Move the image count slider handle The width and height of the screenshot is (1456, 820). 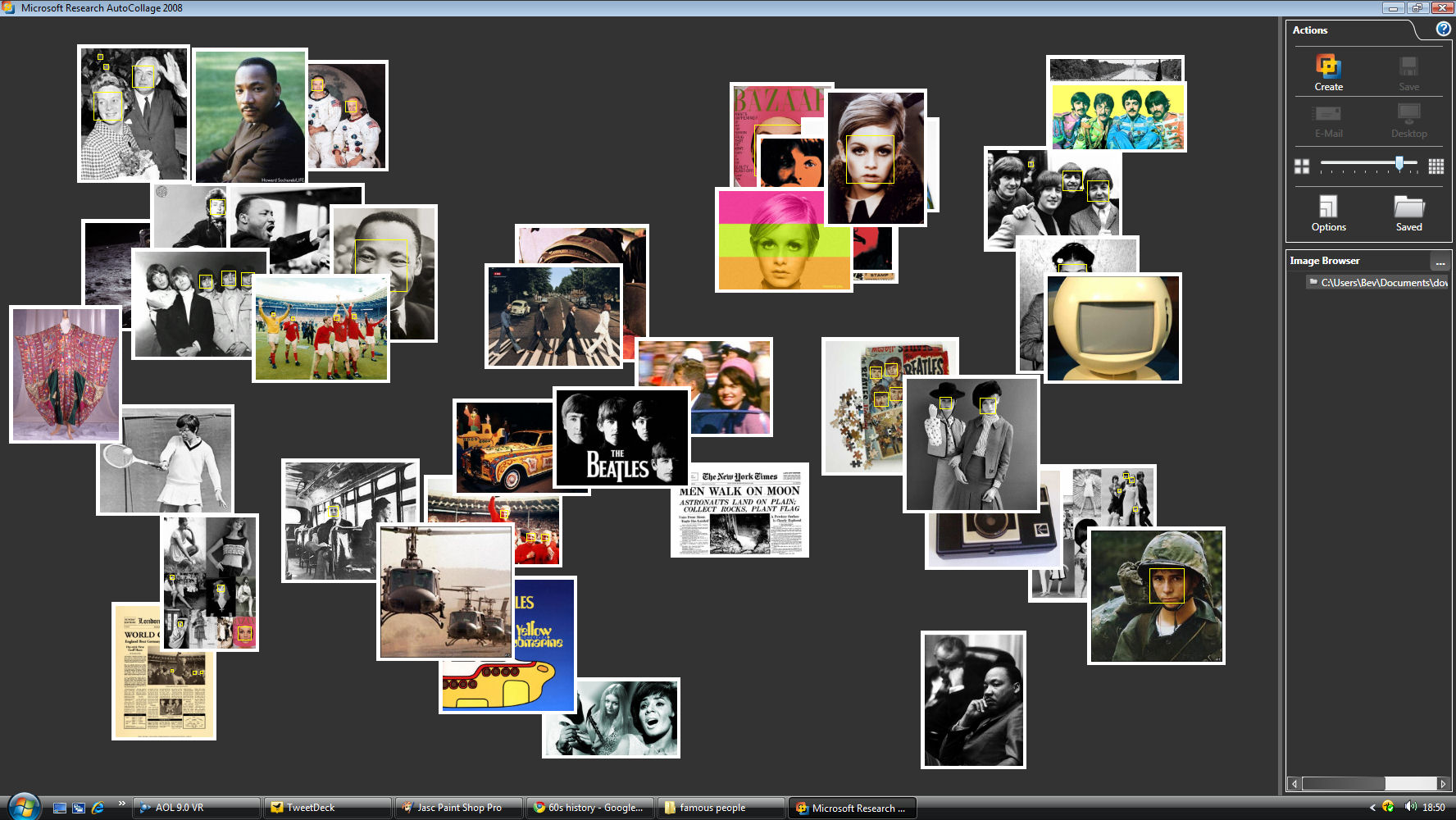click(1399, 162)
